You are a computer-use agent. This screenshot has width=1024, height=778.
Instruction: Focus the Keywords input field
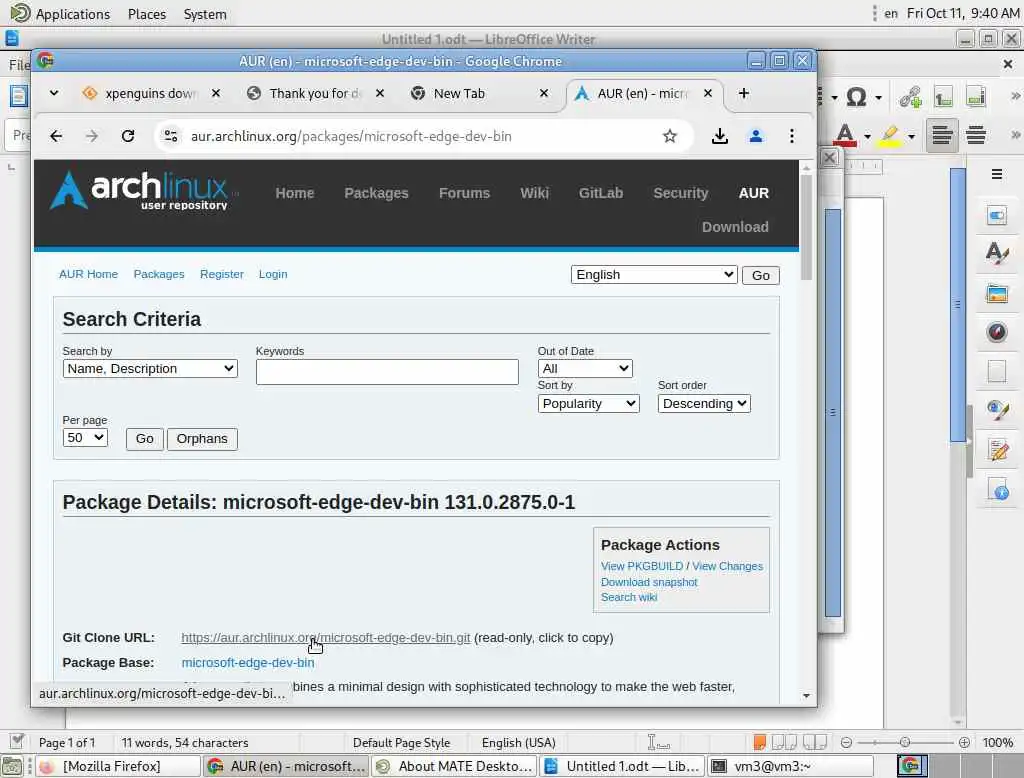coord(387,372)
